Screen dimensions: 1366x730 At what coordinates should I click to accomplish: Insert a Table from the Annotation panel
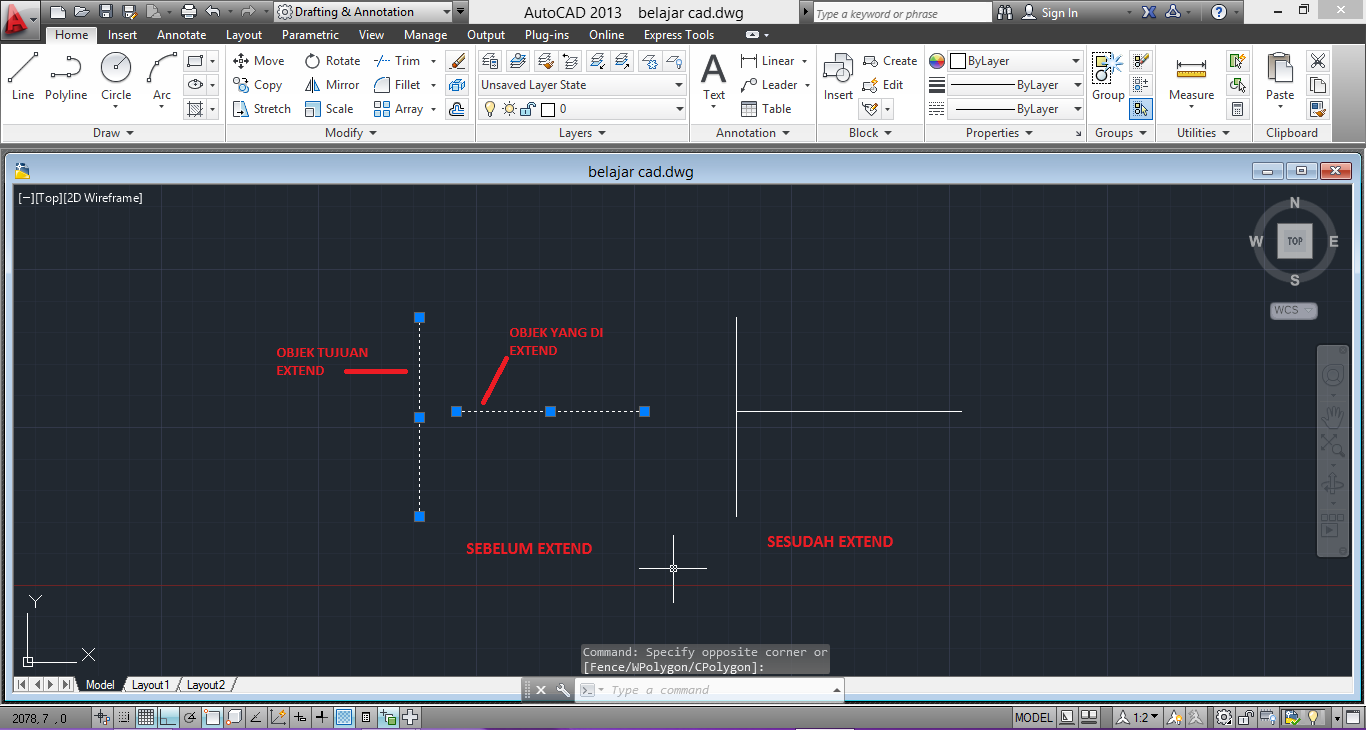click(771, 108)
